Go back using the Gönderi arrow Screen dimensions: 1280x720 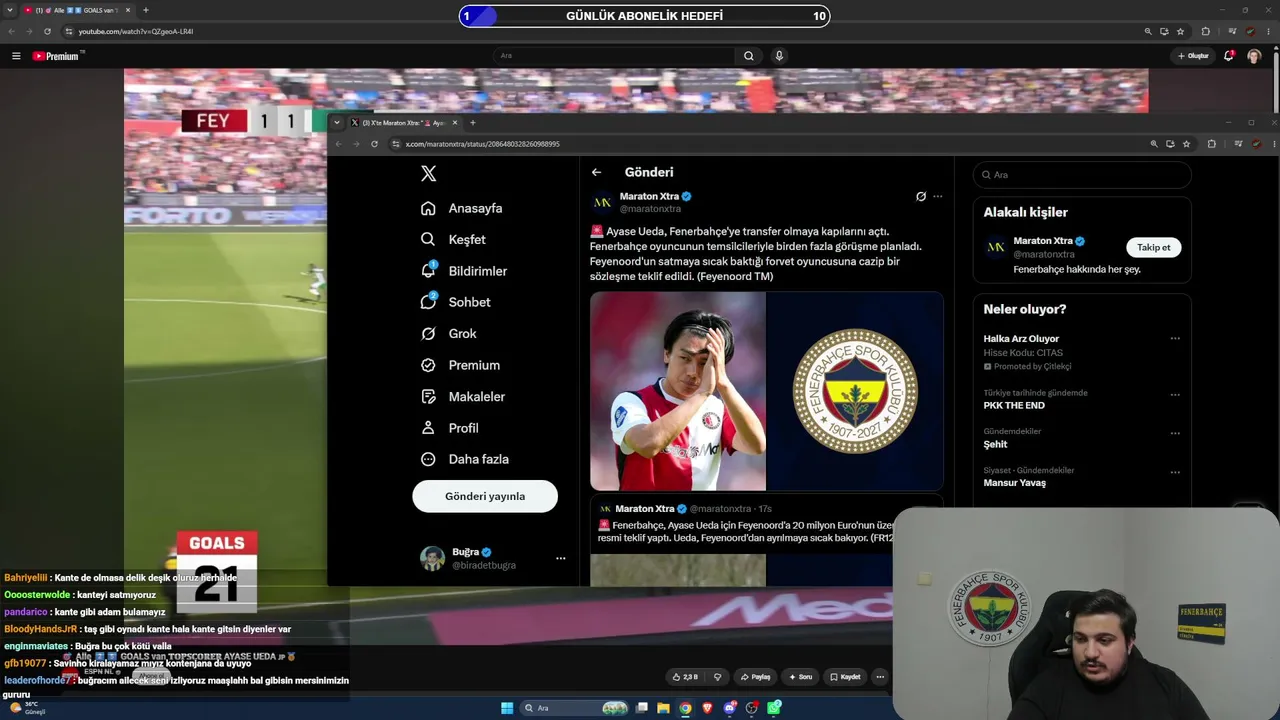pos(596,172)
